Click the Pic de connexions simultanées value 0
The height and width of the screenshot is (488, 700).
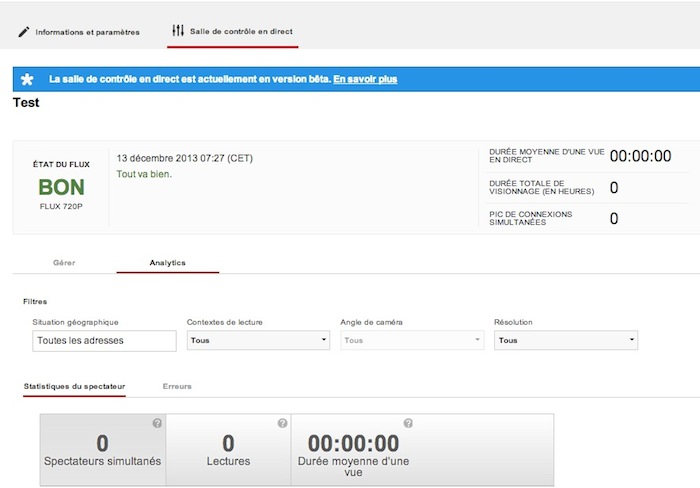click(614, 218)
